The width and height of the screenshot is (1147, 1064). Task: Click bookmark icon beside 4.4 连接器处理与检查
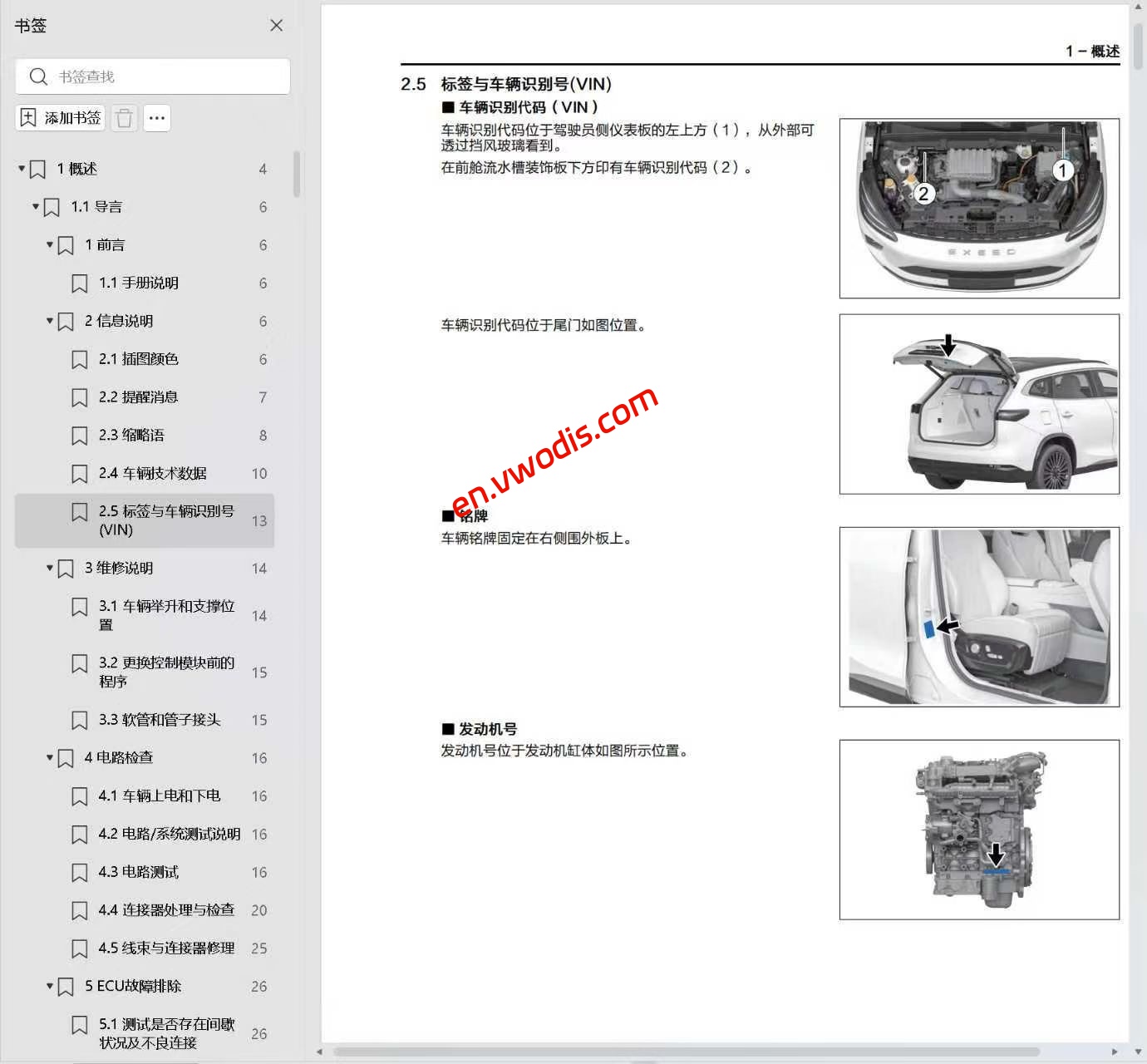80,910
